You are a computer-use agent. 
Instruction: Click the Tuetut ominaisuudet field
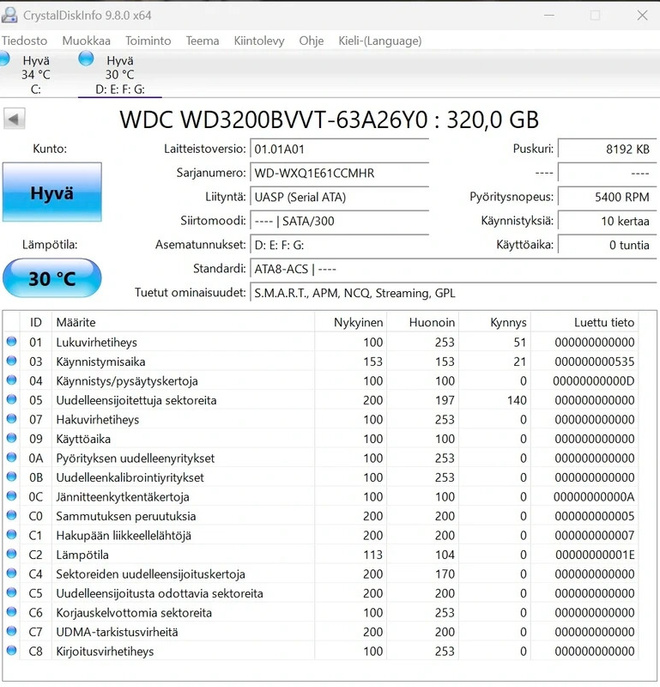pyautogui.click(x=453, y=293)
